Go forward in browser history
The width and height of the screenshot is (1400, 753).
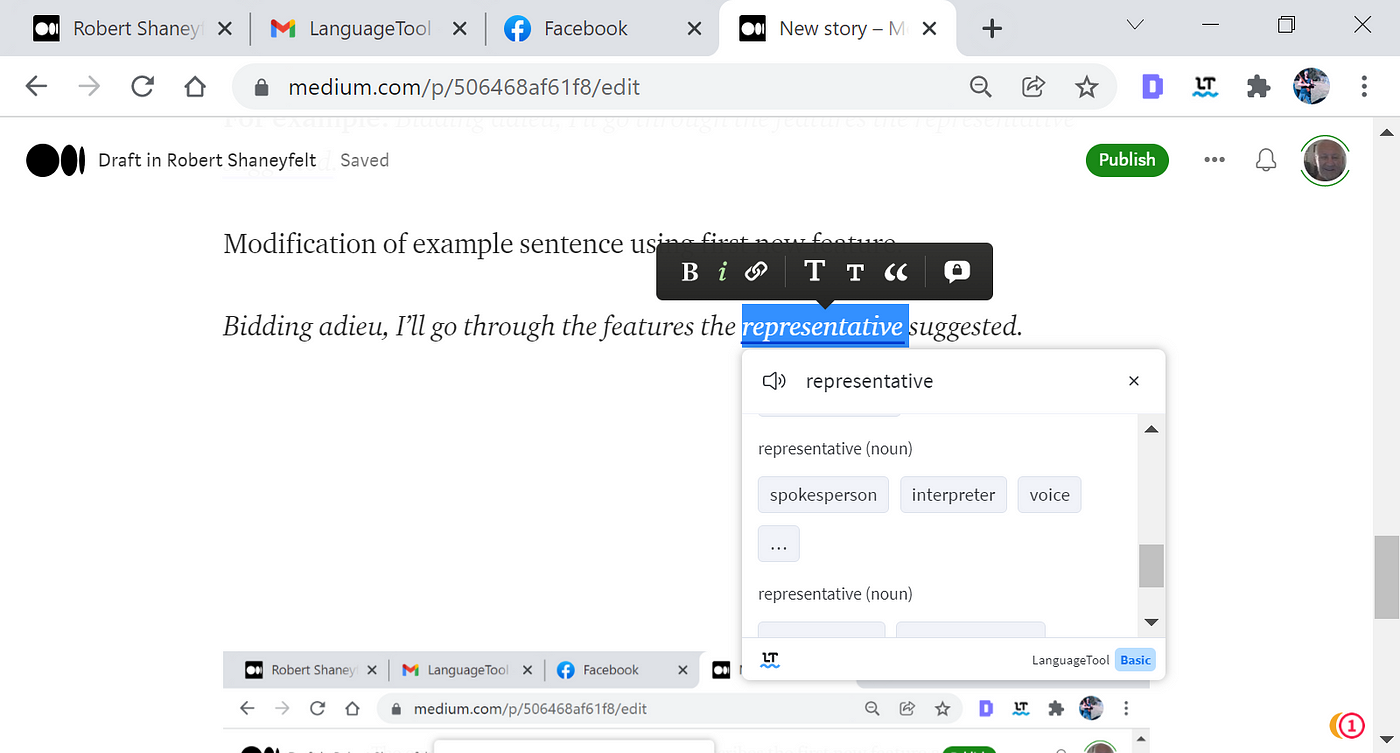89,87
